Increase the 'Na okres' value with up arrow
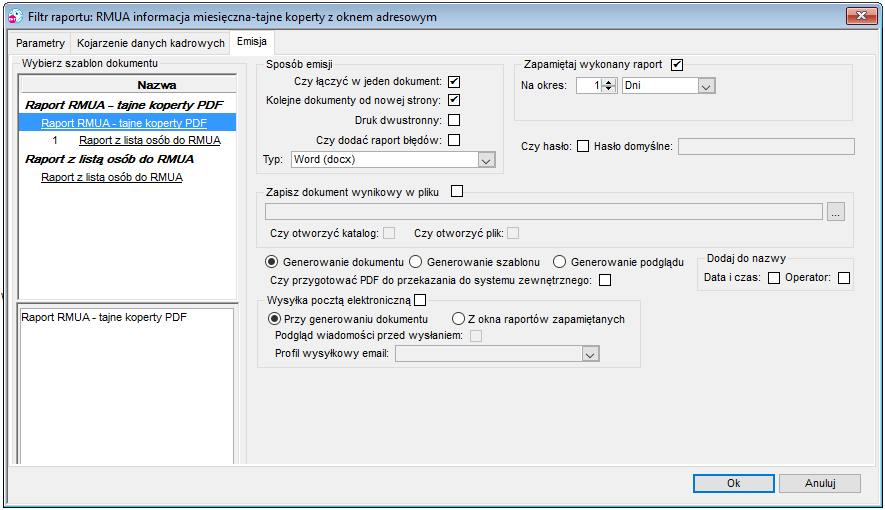This screenshot has width=885, height=510. pos(608,82)
